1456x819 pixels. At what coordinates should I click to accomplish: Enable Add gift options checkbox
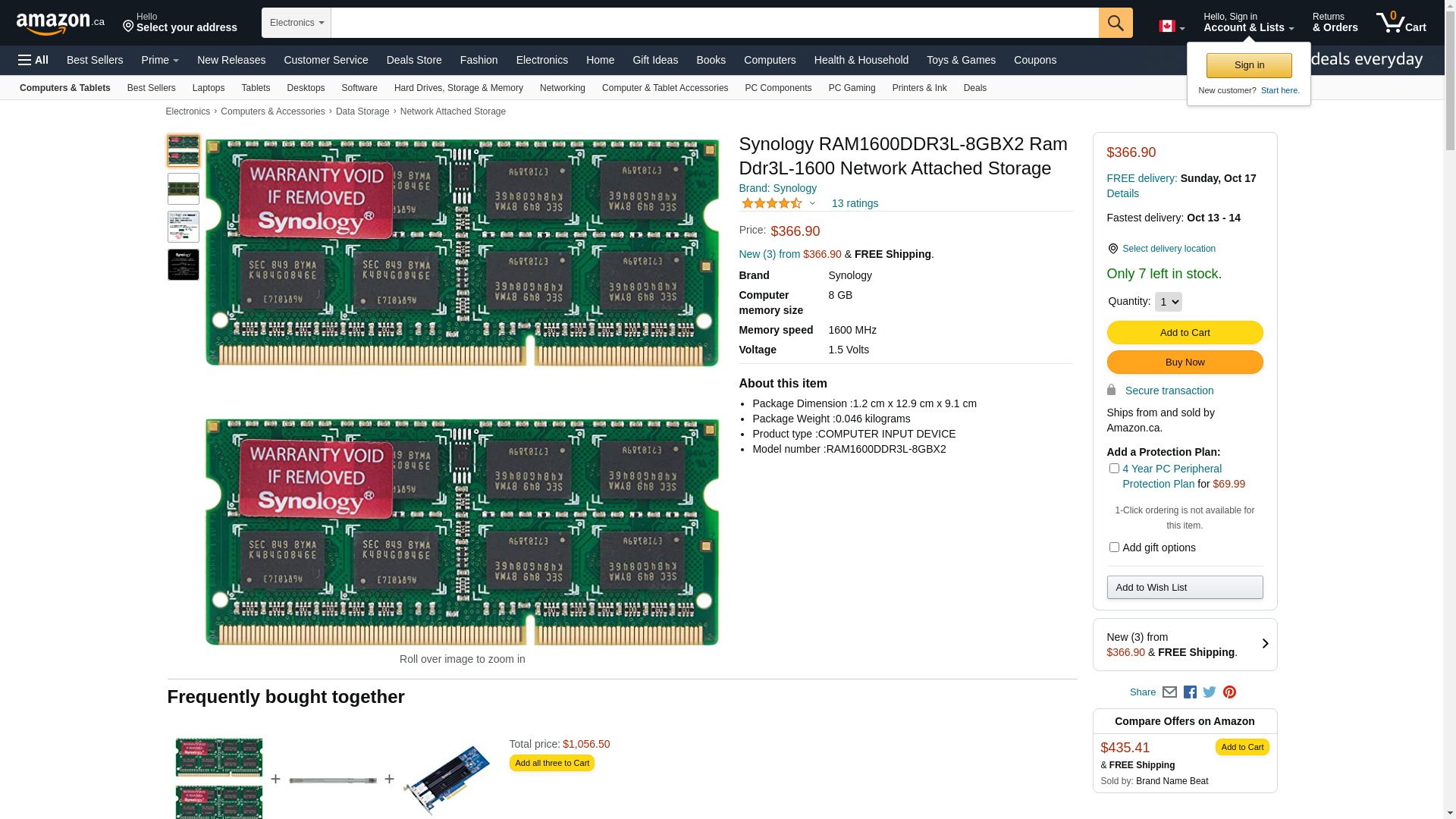click(1113, 548)
